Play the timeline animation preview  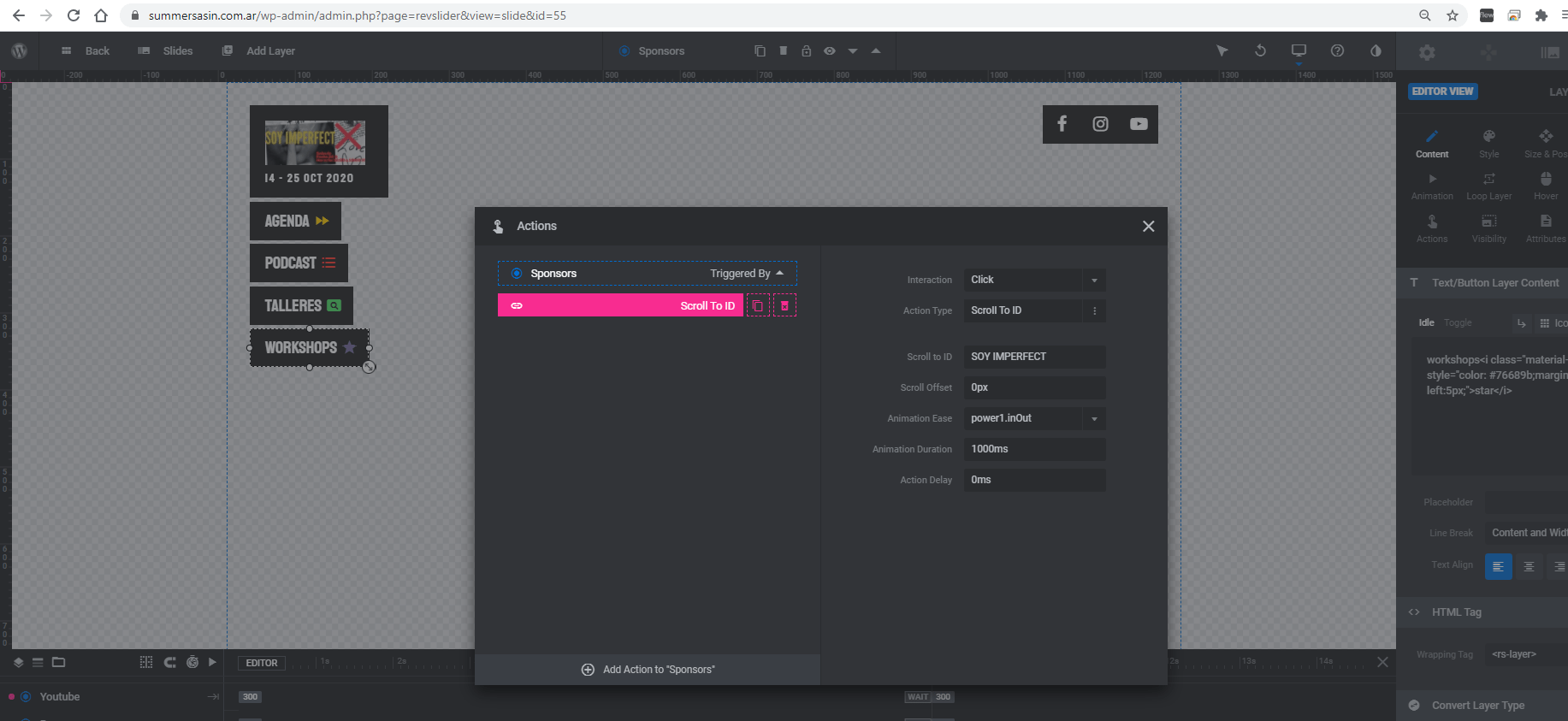[212, 662]
